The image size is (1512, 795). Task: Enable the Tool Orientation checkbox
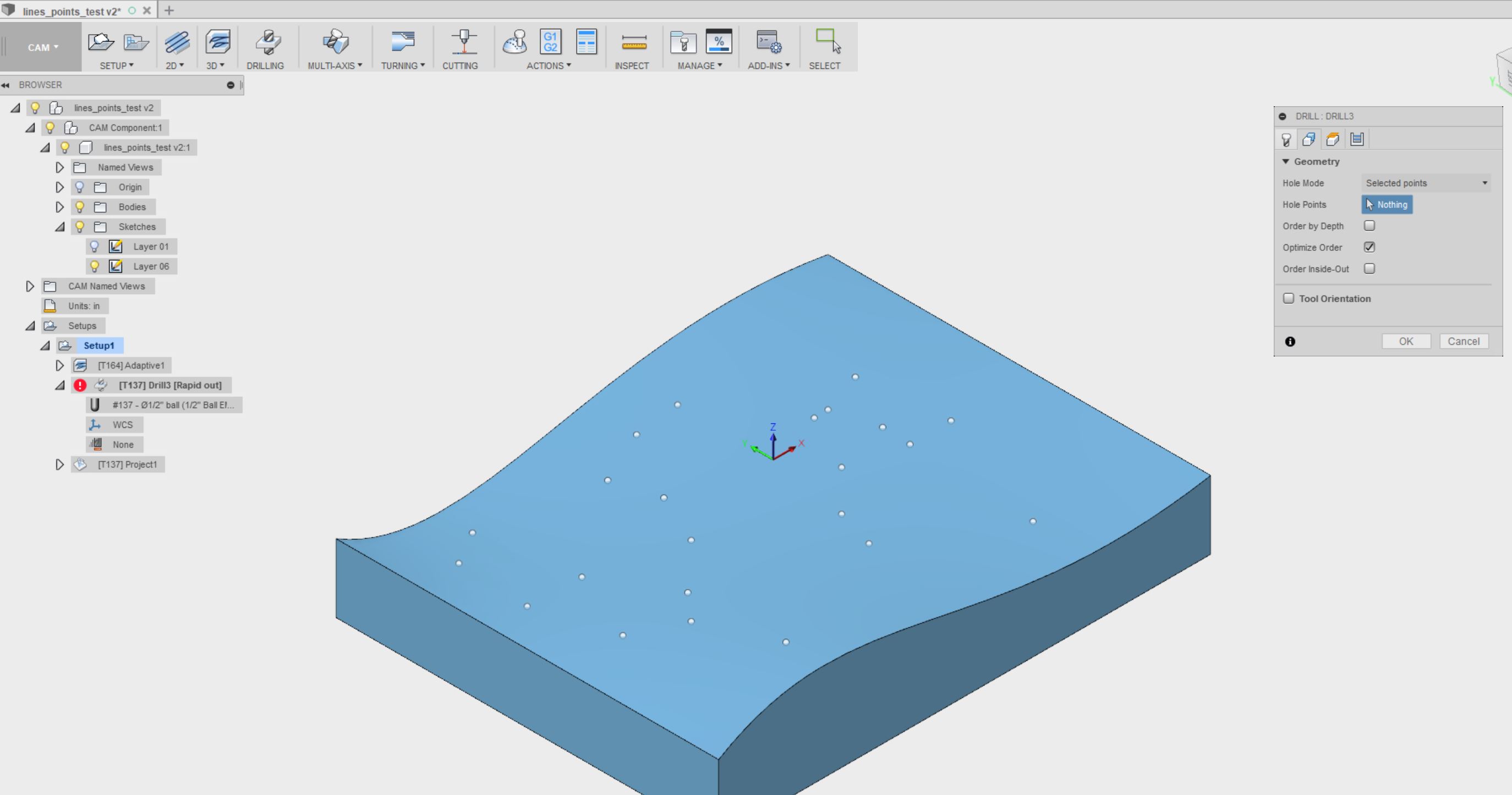click(1289, 299)
